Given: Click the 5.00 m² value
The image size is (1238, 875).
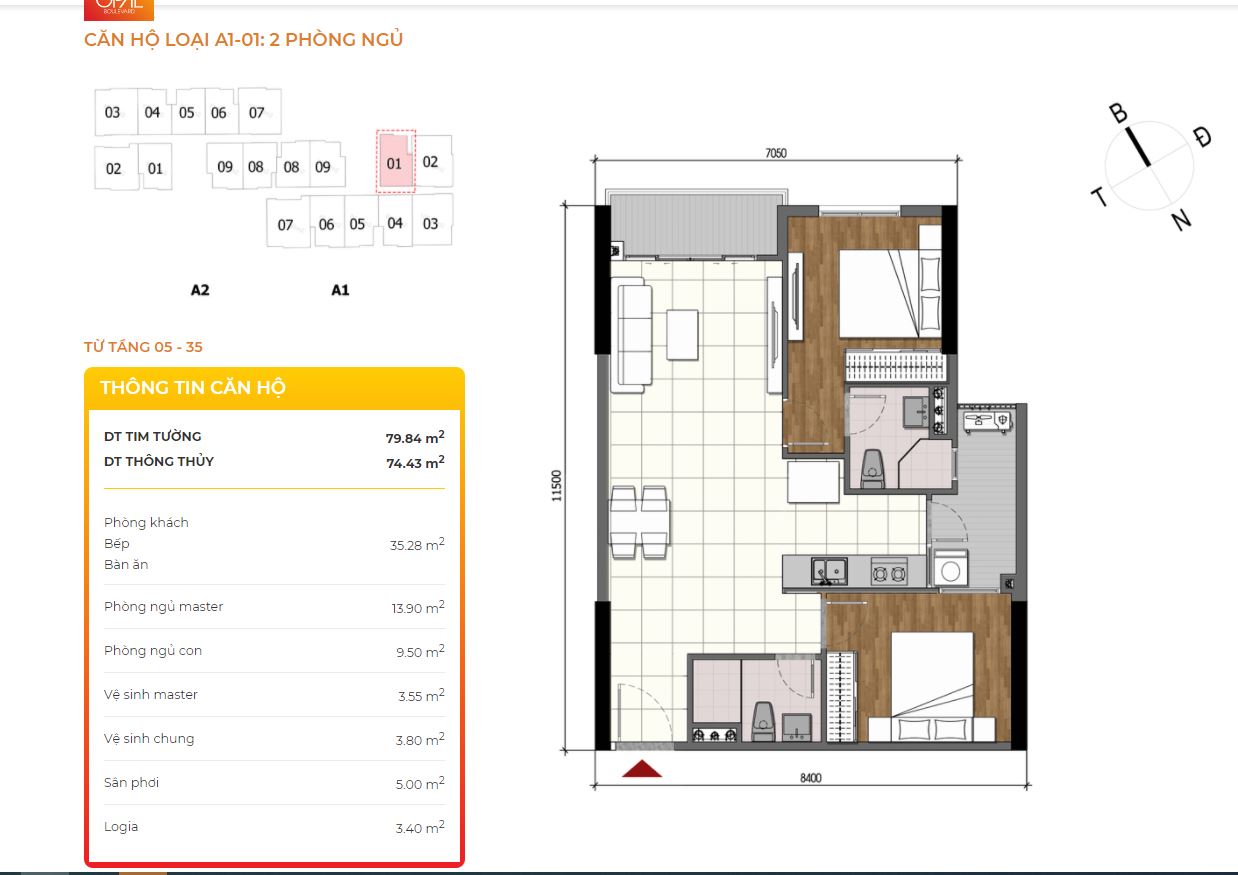Looking at the screenshot, I should click(420, 783).
